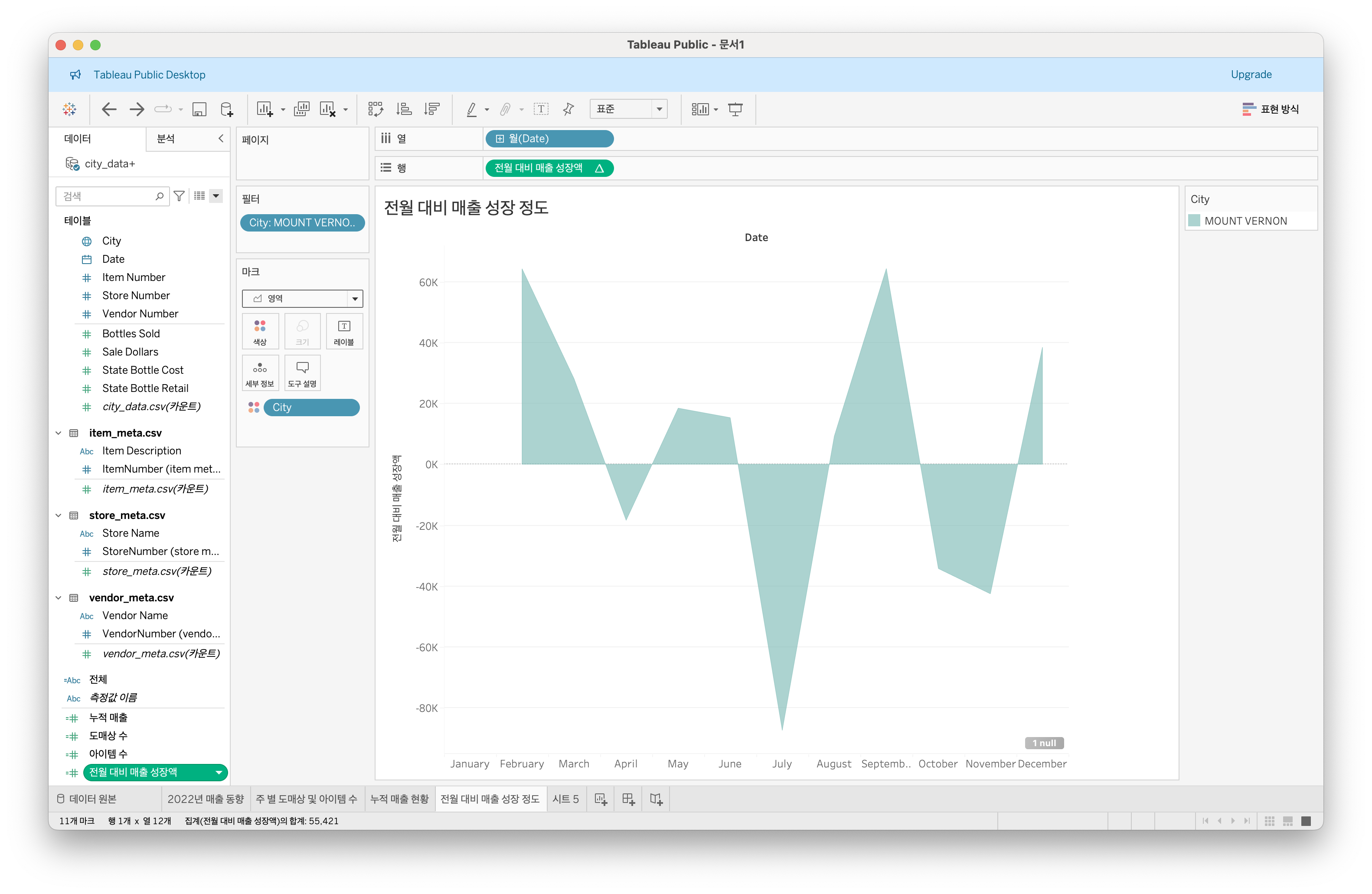Click the Upgrade link

pyautogui.click(x=1250, y=75)
